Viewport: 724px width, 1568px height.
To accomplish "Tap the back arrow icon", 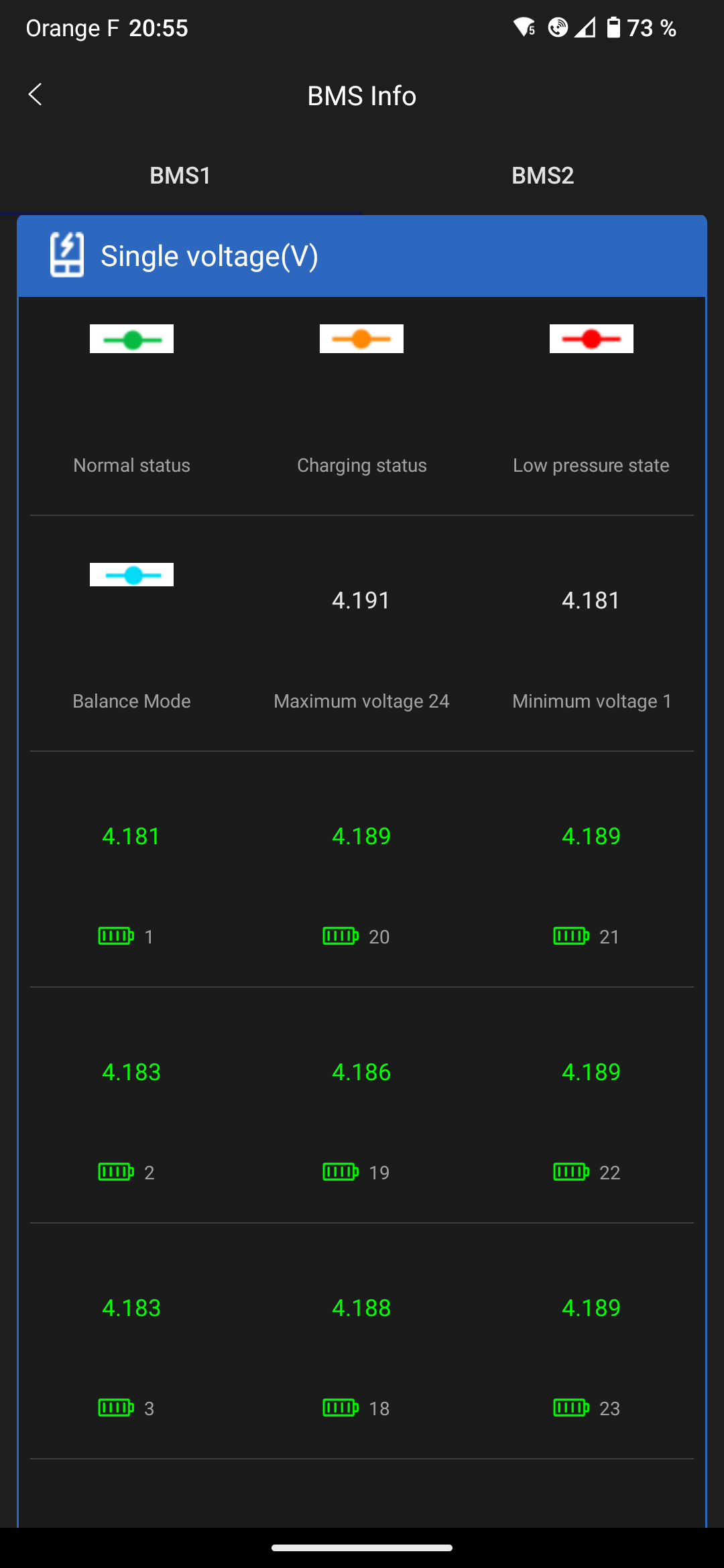I will (36, 94).
